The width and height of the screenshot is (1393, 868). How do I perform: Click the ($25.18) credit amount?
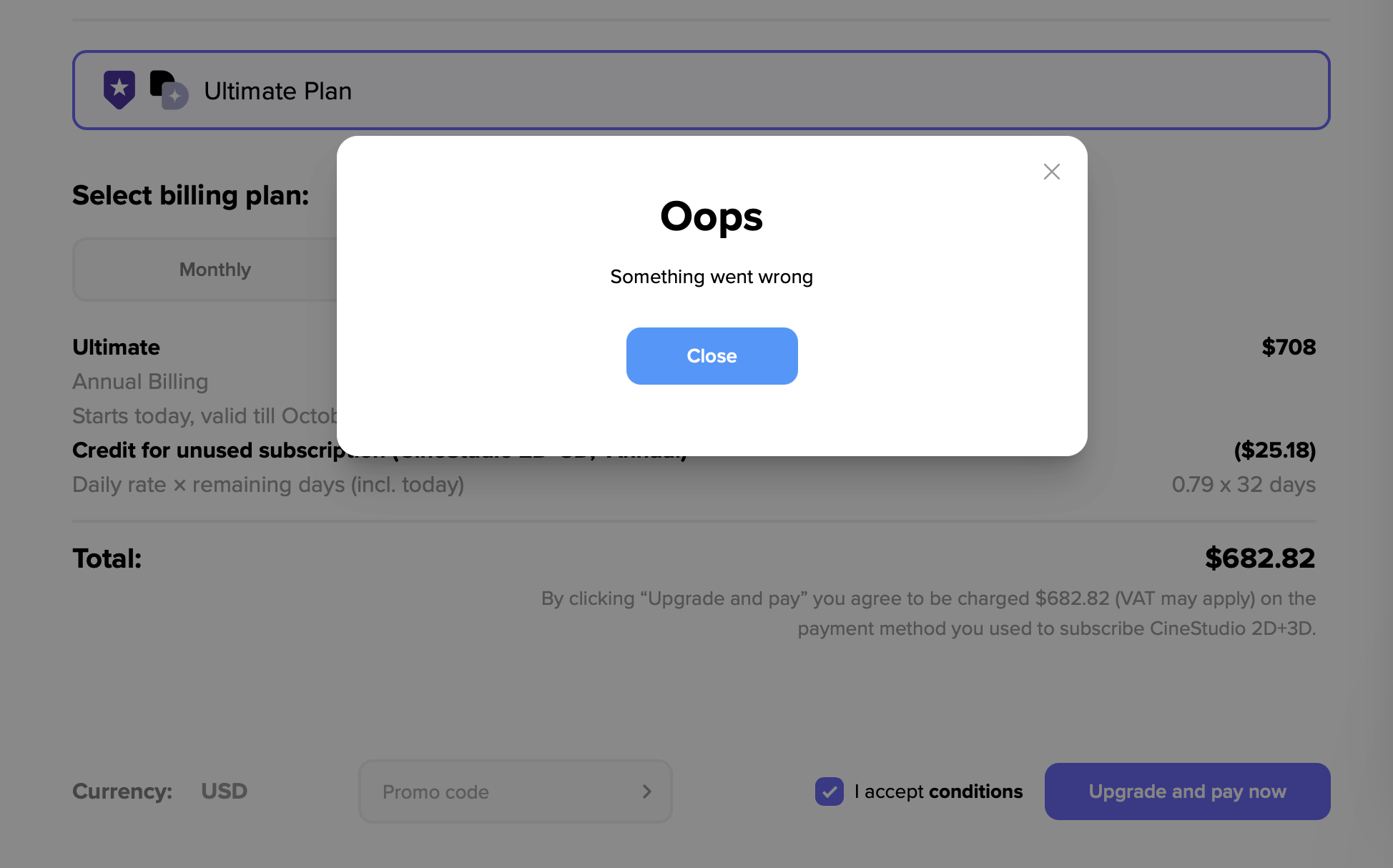point(1275,450)
